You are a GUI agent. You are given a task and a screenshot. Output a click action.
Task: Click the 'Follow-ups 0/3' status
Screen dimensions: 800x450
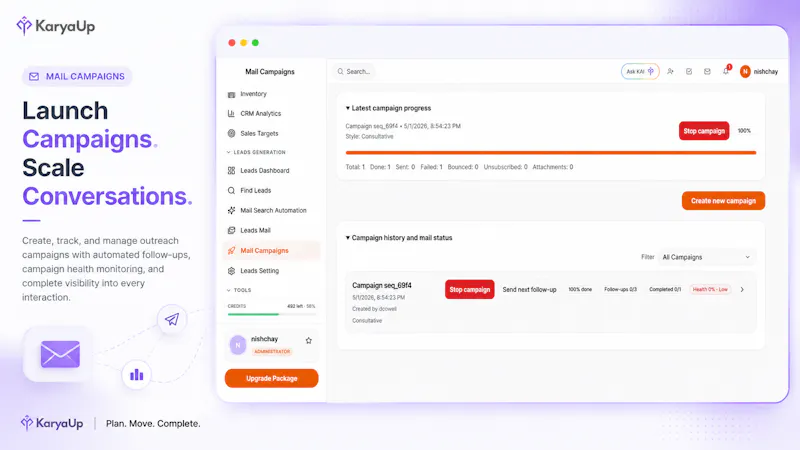click(x=620, y=289)
